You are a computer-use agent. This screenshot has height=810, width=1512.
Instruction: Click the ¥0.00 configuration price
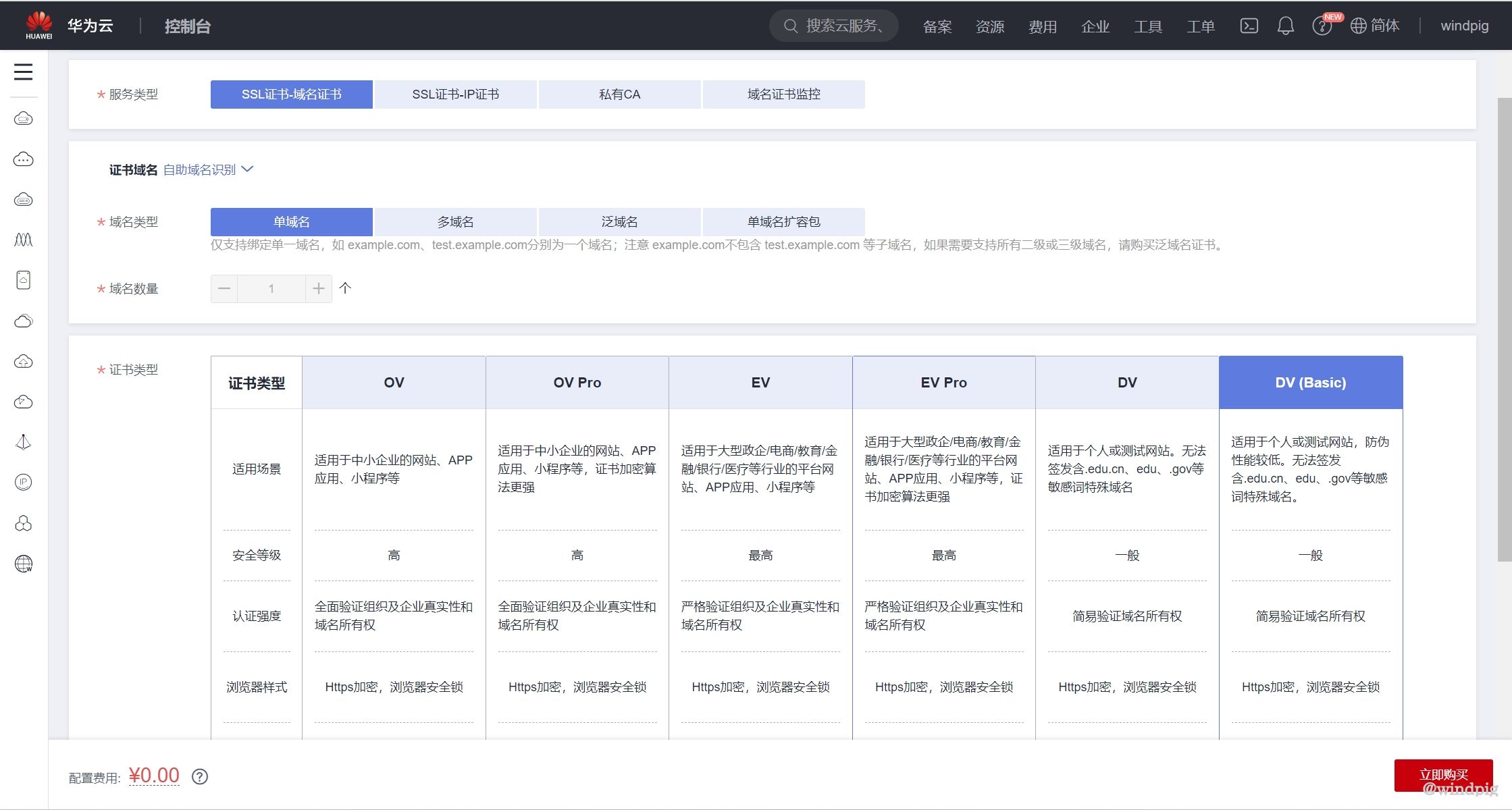coord(154,776)
